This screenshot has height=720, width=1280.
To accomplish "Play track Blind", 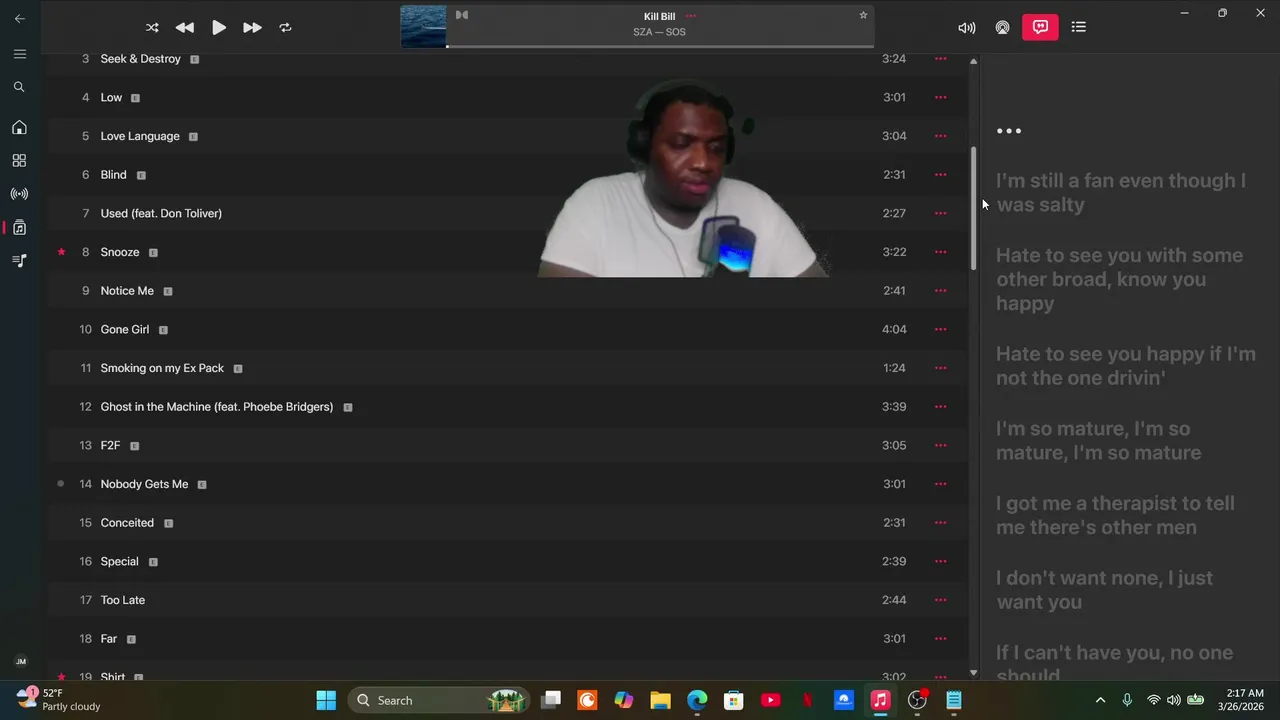I will 506,174.
